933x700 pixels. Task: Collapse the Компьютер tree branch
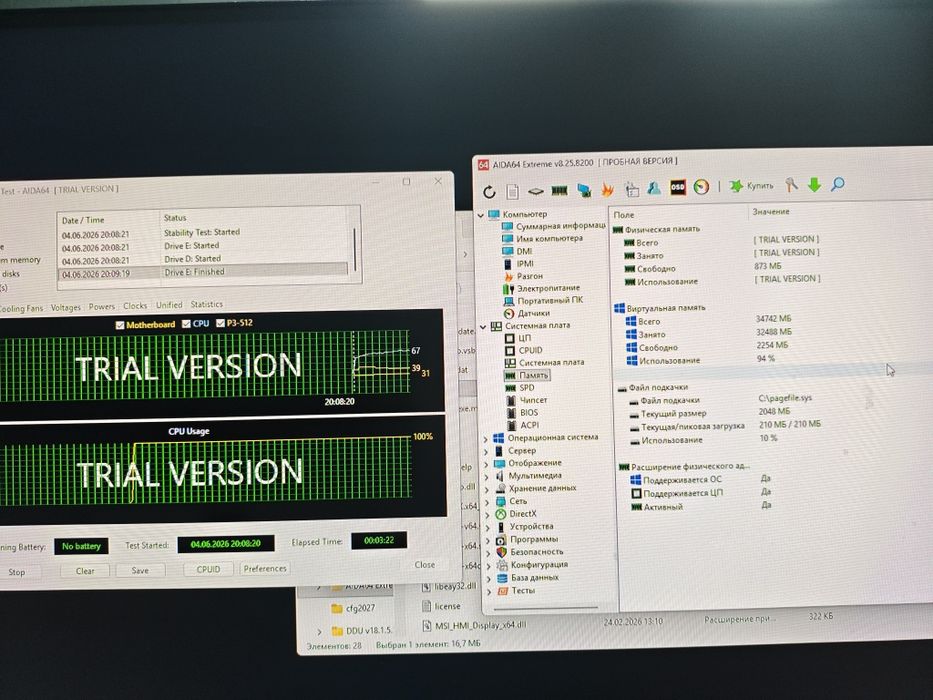click(x=481, y=215)
